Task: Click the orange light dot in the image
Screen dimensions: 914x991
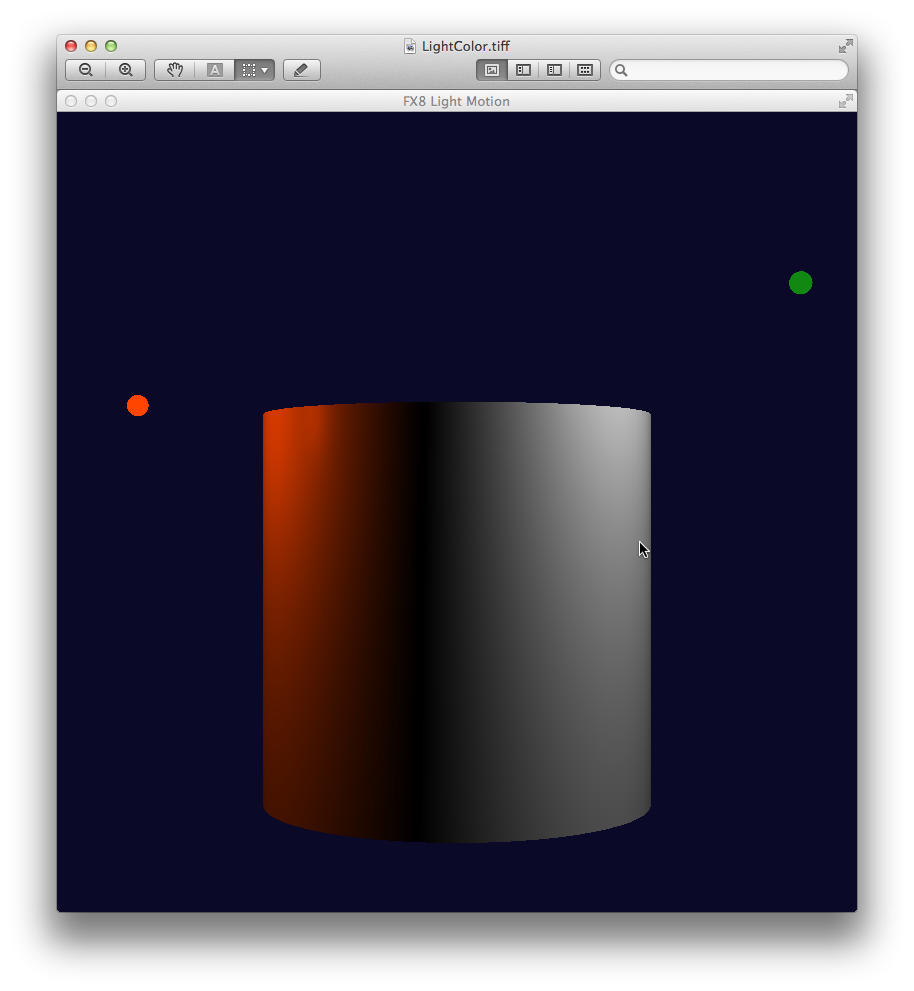Action: [x=138, y=406]
